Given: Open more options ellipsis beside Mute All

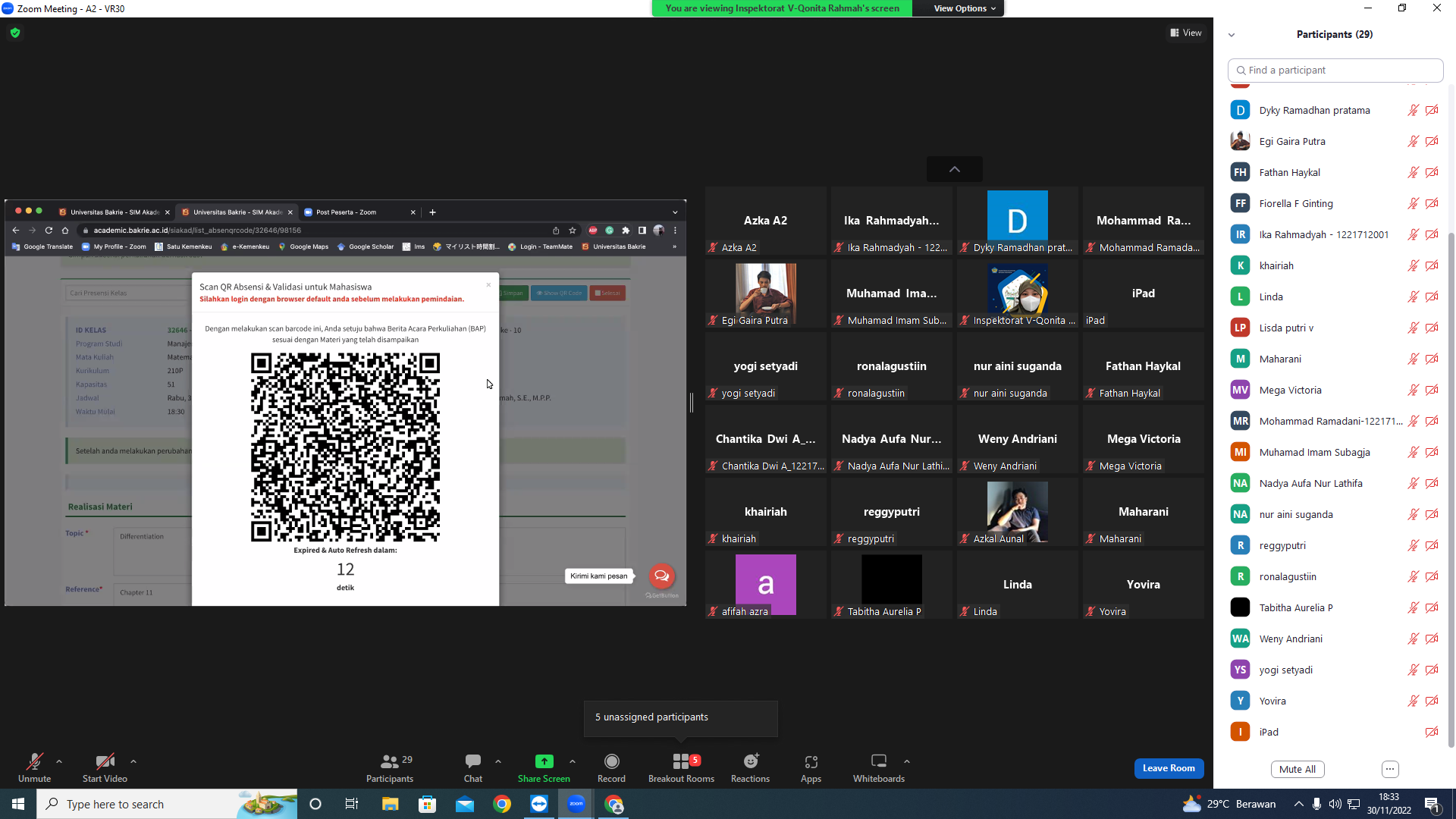Looking at the screenshot, I should coord(1390,769).
